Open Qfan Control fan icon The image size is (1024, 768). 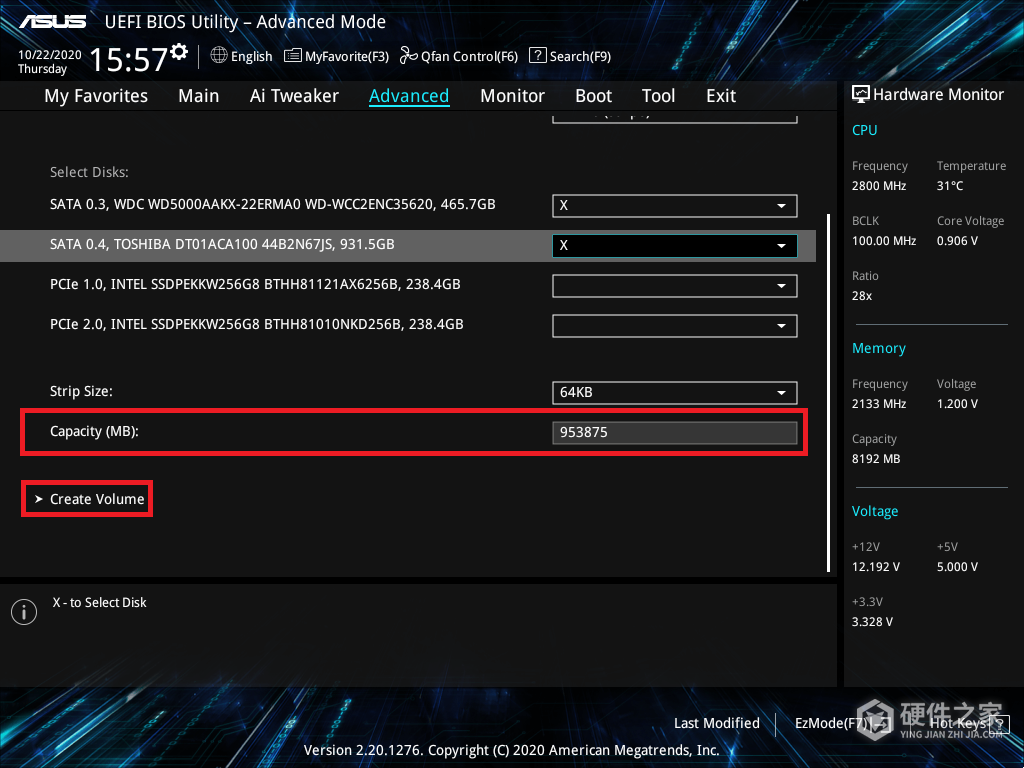tap(409, 56)
